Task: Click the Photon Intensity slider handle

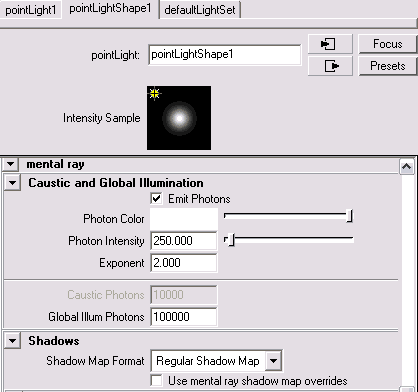Action: pyautogui.click(x=231, y=240)
